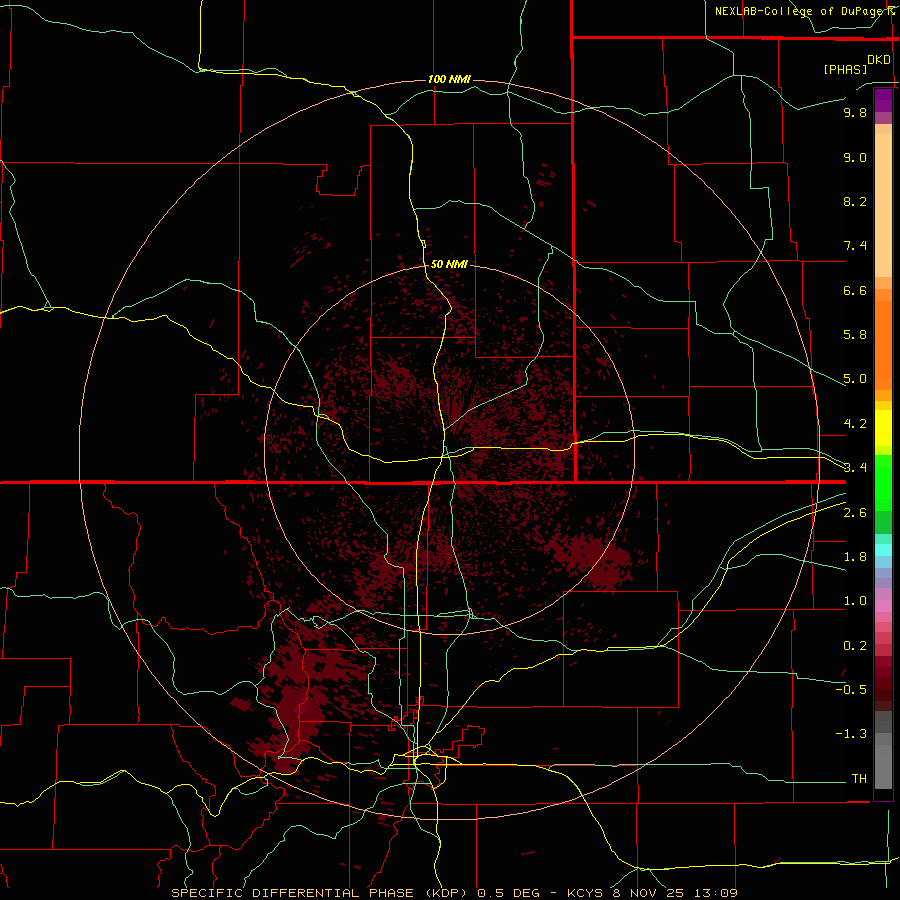Click the 1.0 color scale value

pos(855,601)
